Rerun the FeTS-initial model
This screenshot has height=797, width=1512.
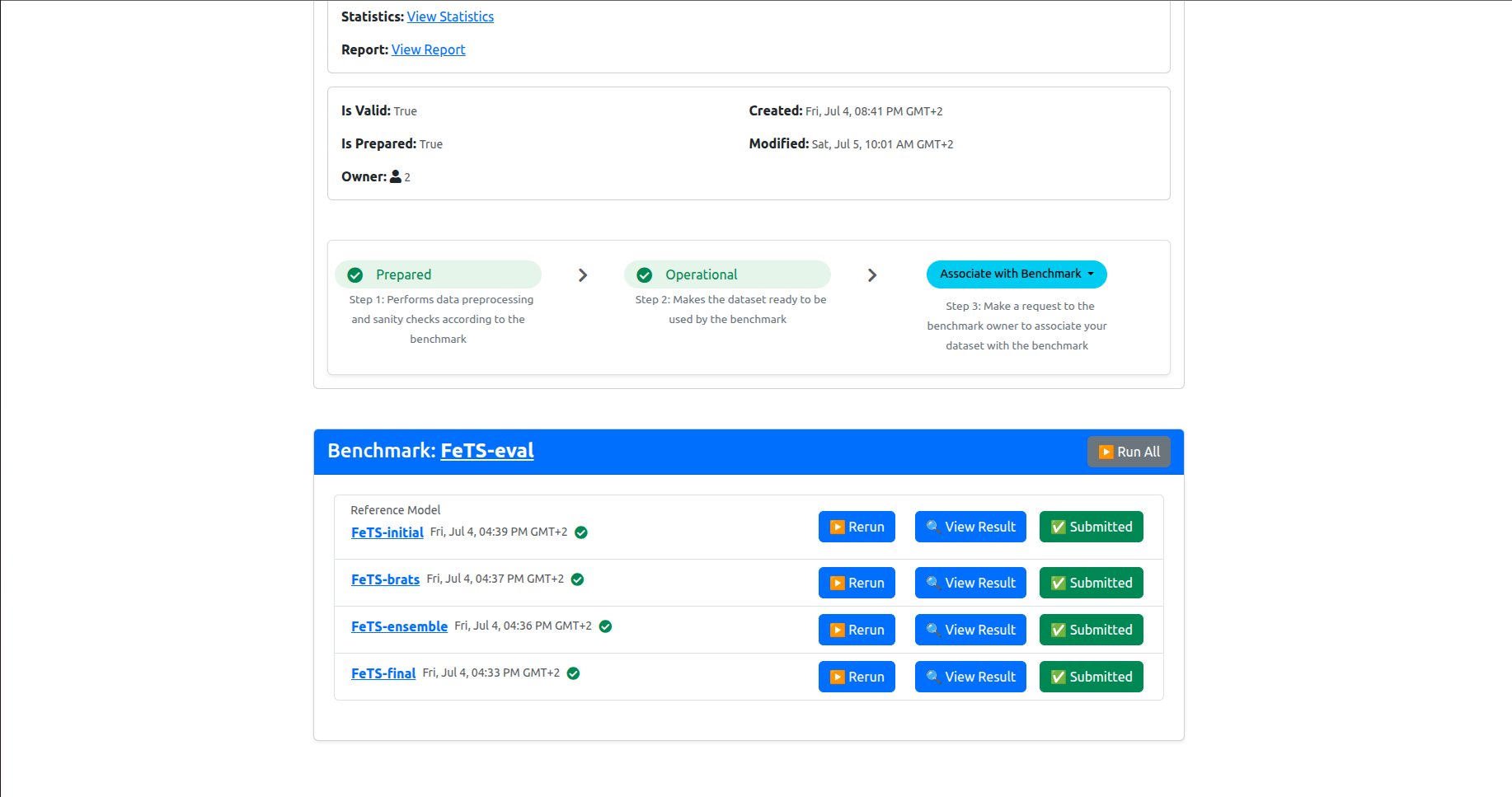pyautogui.click(x=857, y=527)
